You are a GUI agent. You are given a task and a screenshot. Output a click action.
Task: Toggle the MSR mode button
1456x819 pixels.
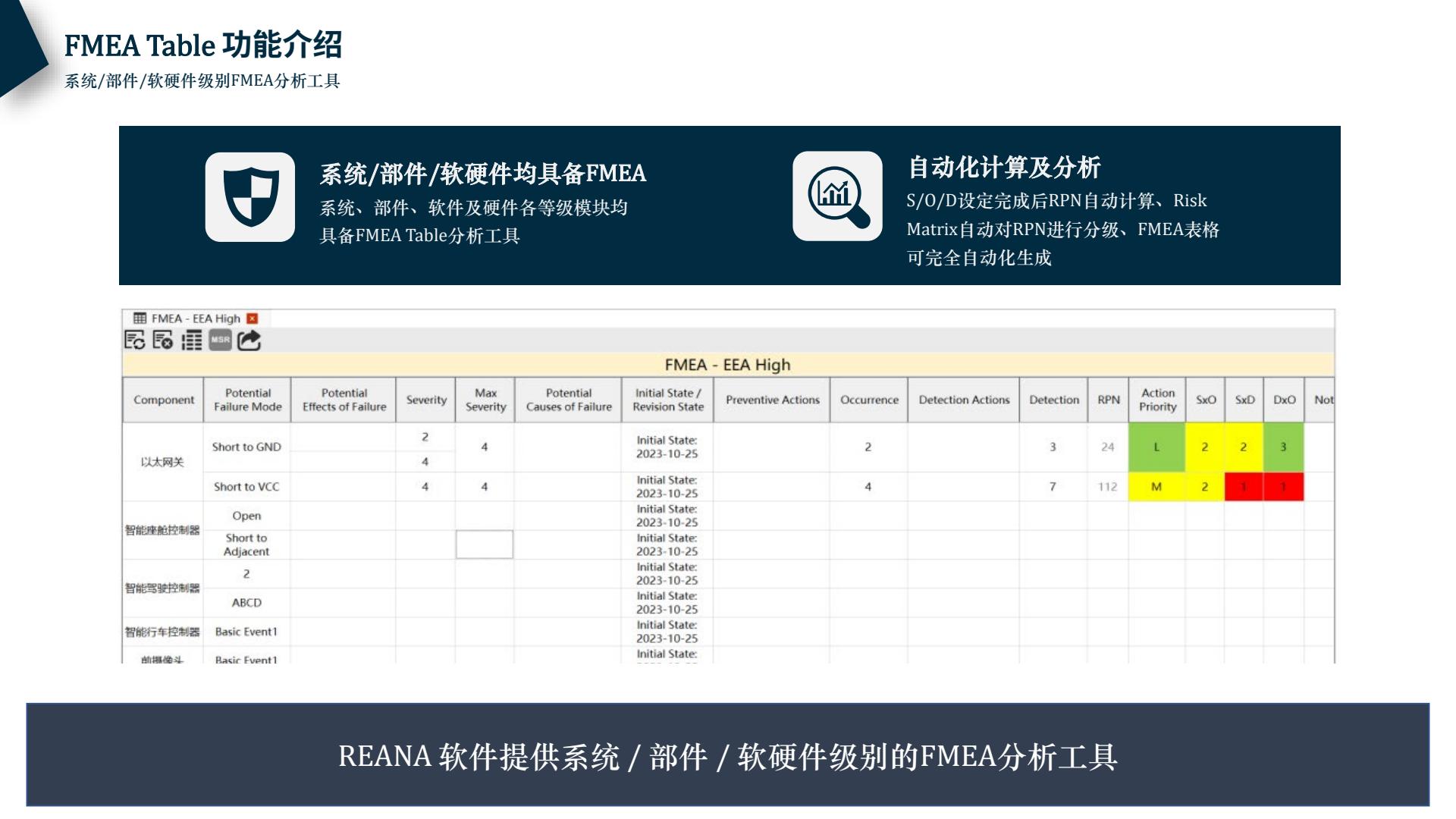click(x=221, y=340)
